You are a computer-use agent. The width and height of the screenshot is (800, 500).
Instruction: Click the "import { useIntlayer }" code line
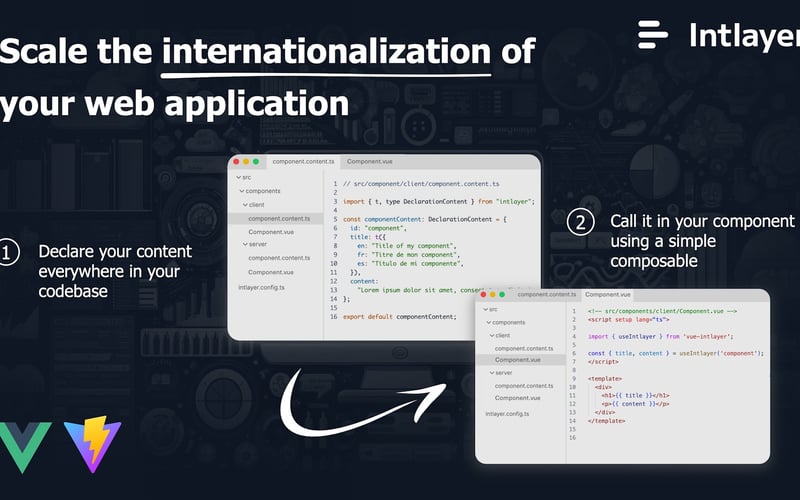point(660,337)
